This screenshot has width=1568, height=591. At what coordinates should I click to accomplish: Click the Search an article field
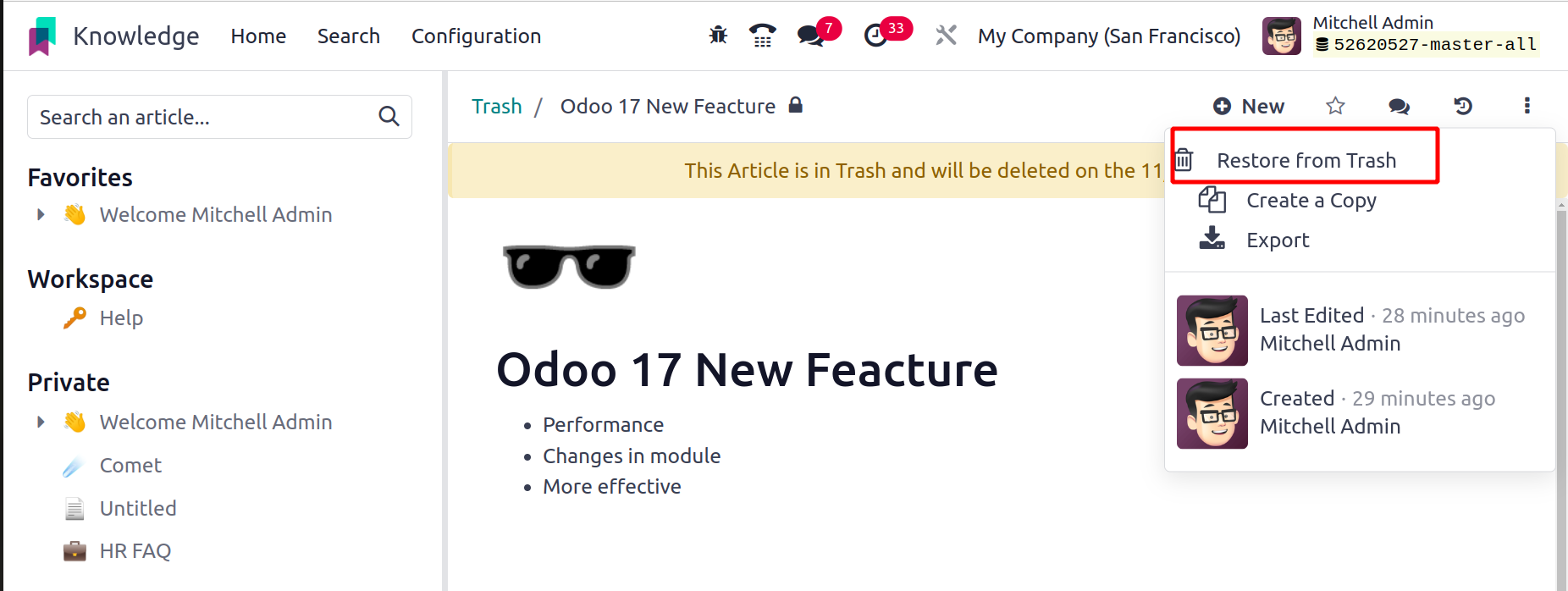click(219, 117)
